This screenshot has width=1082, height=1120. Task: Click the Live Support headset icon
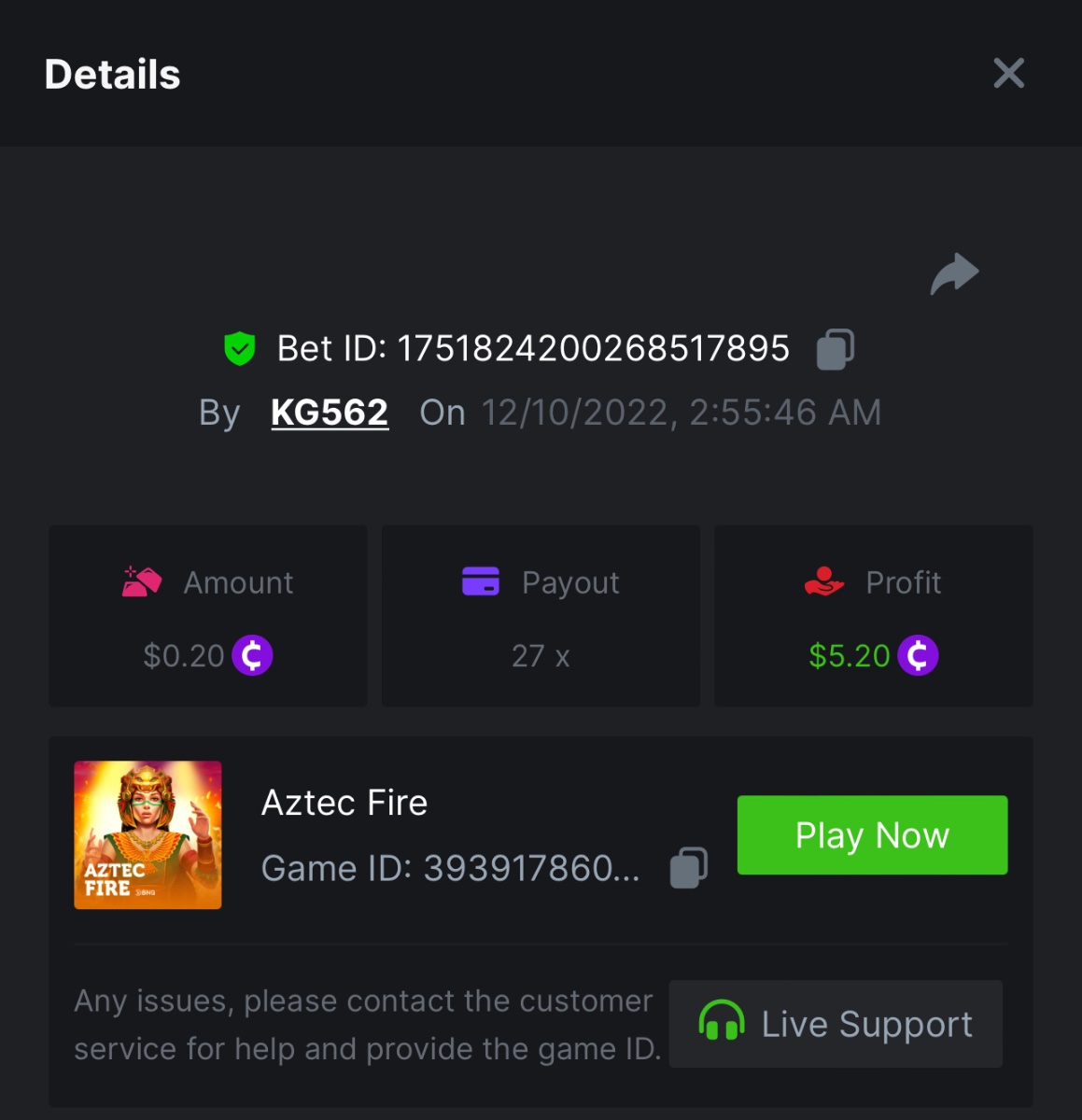[722, 1021]
